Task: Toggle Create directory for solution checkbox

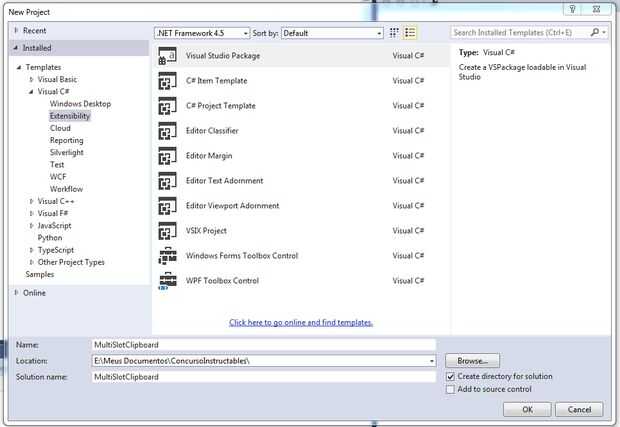Action: pyautogui.click(x=450, y=376)
